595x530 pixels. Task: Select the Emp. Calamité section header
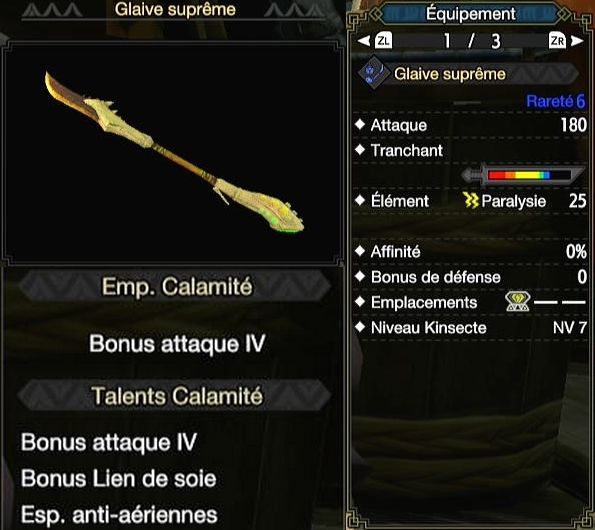pos(176,286)
